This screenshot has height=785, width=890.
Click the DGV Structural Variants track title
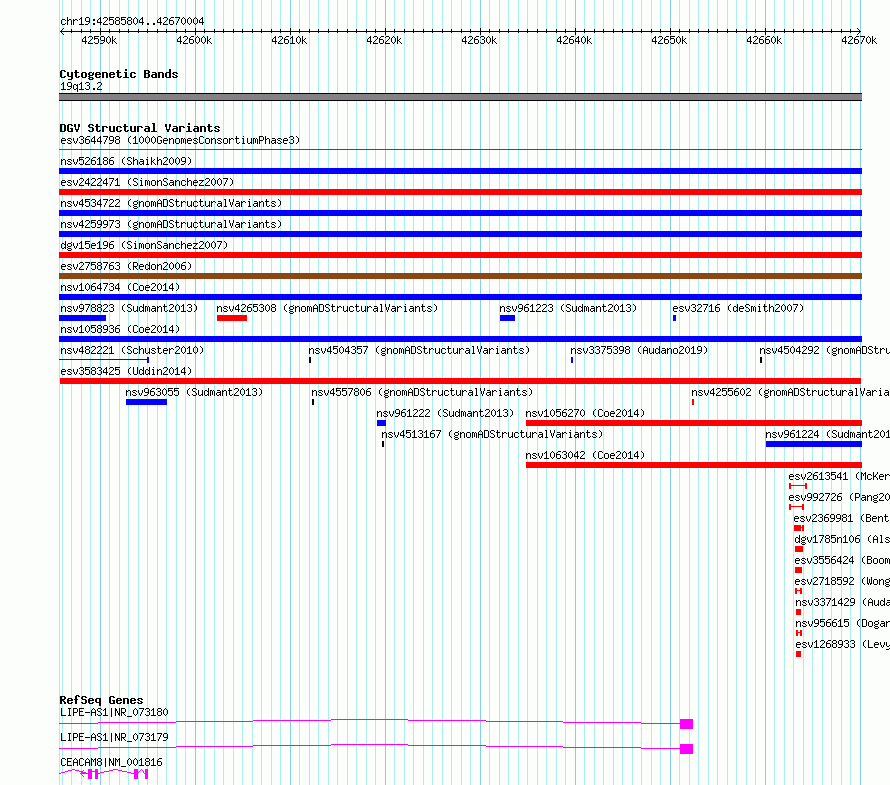(x=140, y=128)
